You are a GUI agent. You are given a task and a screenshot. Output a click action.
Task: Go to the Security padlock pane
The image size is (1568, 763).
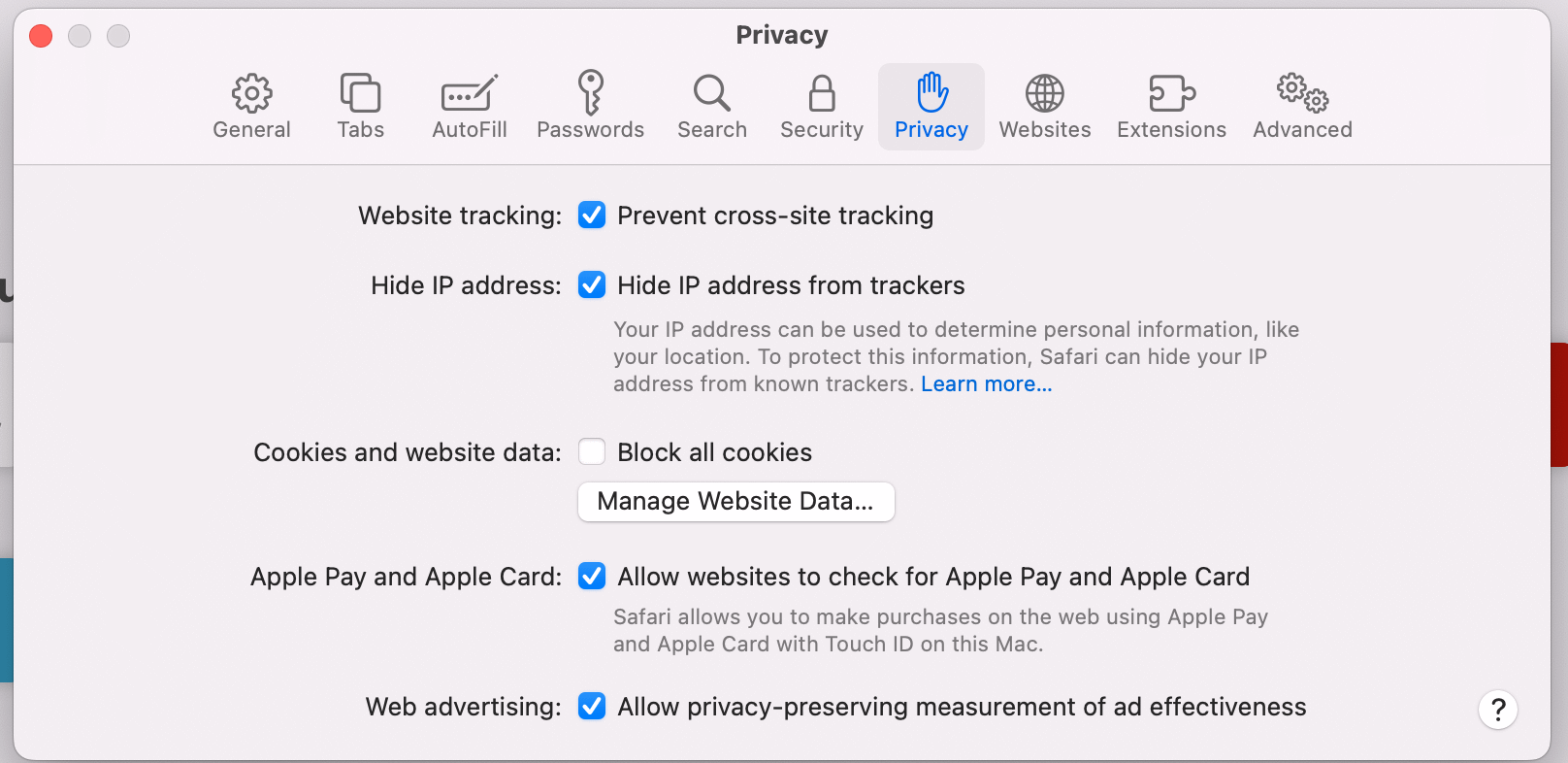pyautogui.click(x=822, y=94)
